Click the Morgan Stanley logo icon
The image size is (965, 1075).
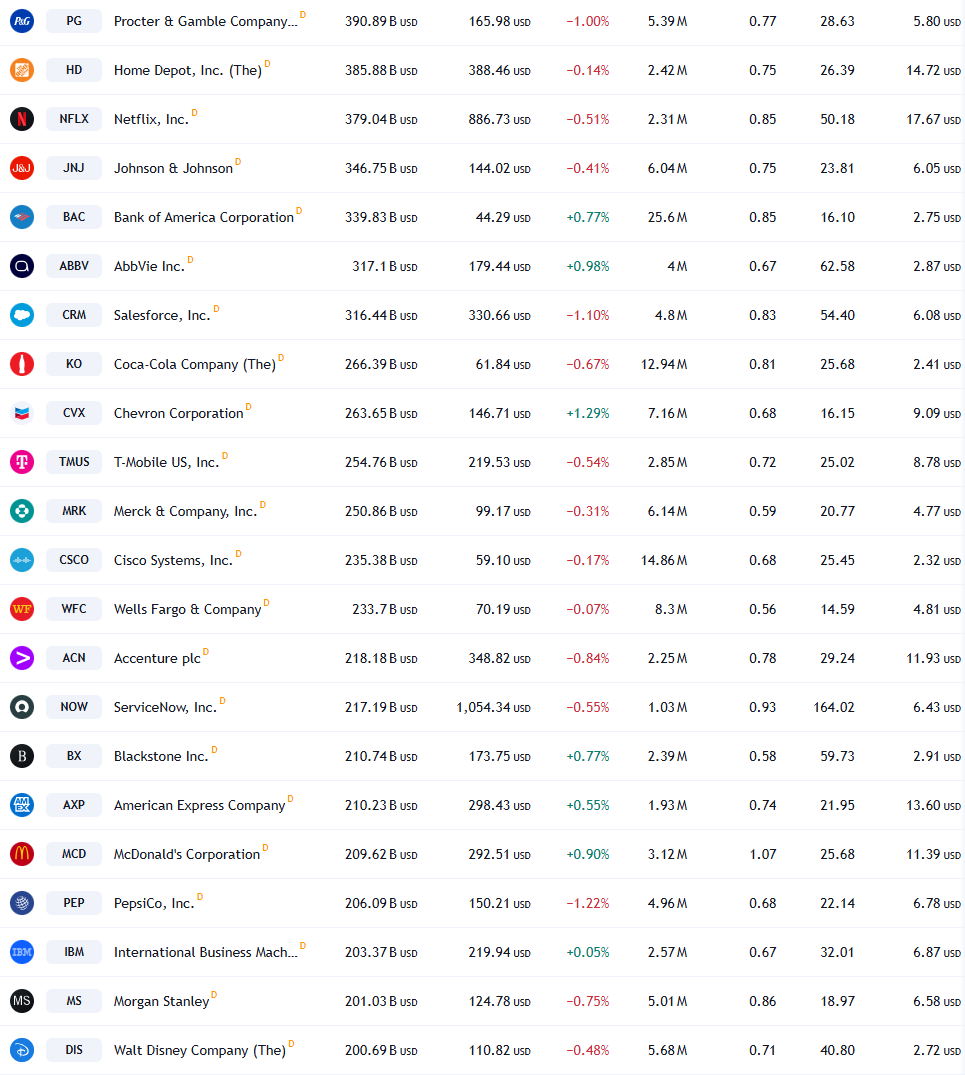pyautogui.click(x=22, y=1001)
